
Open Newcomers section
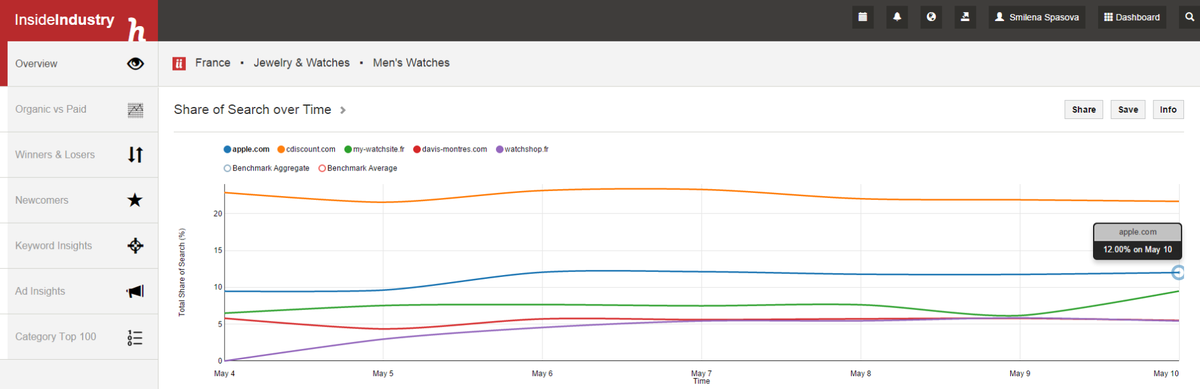(79, 200)
